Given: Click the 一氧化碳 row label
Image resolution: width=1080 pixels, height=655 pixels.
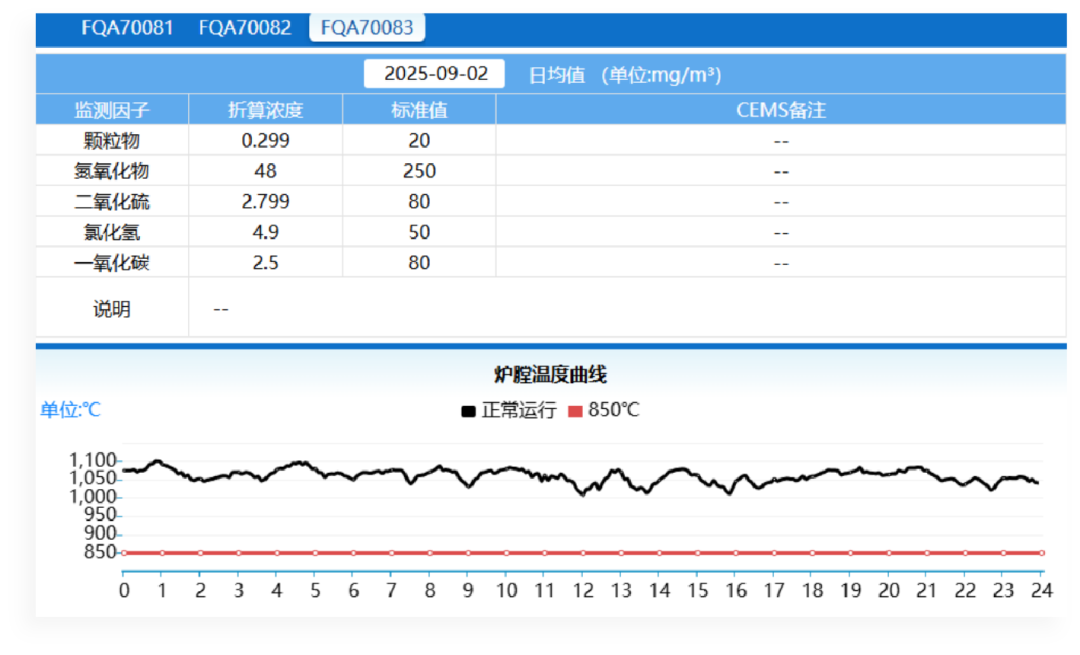Looking at the screenshot, I should pos(112,263).
